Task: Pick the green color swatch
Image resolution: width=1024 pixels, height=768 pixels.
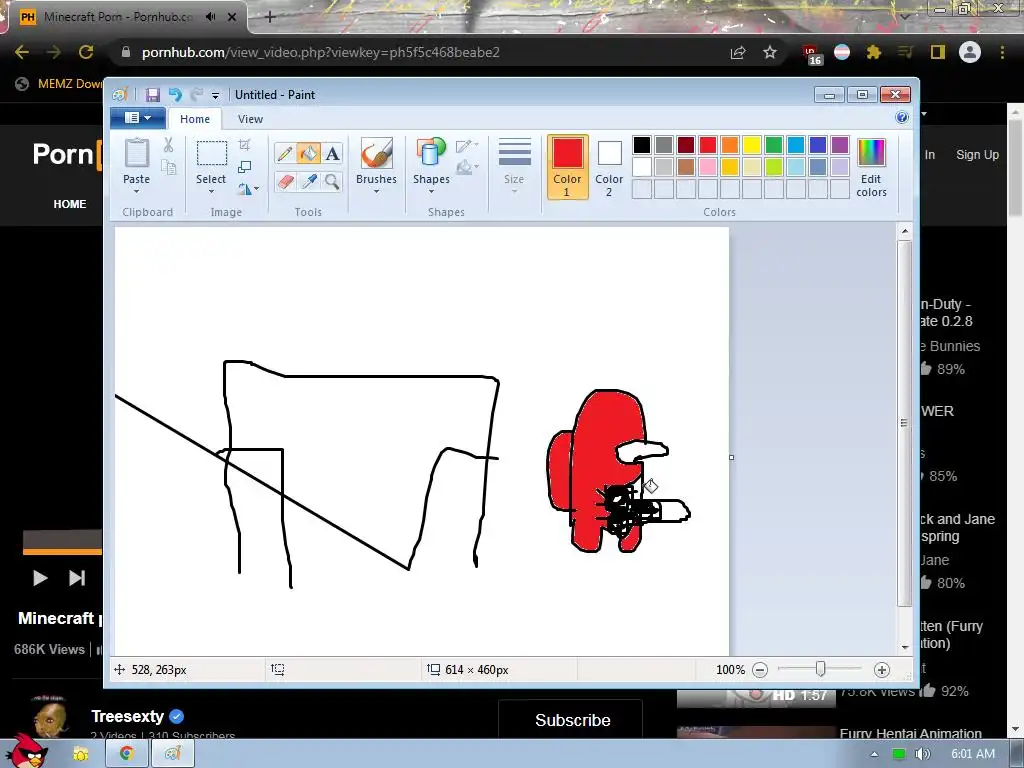Action: [774, 145]
